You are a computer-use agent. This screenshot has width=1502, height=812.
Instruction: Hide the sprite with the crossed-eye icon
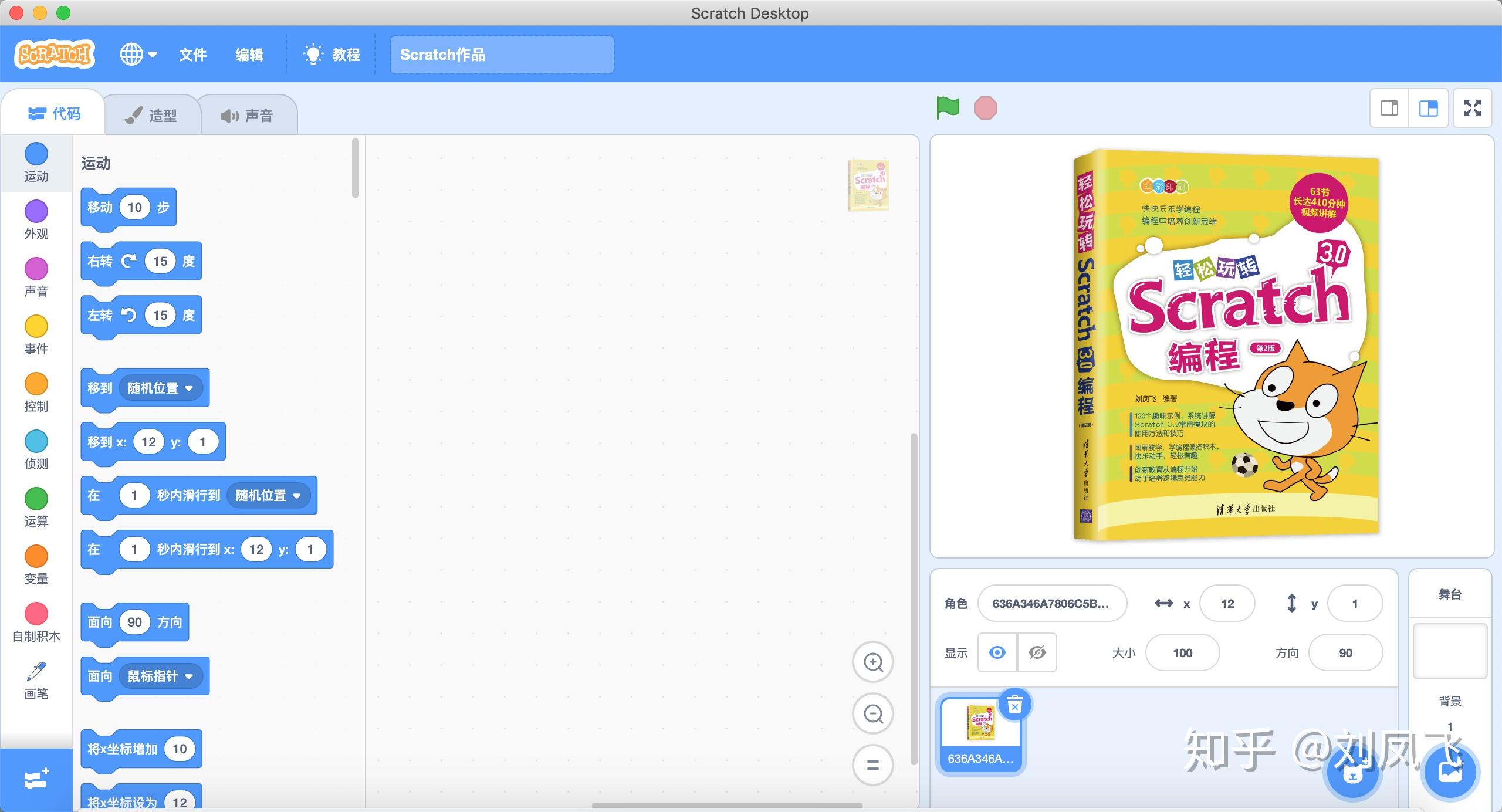(x=1037, y=652)
